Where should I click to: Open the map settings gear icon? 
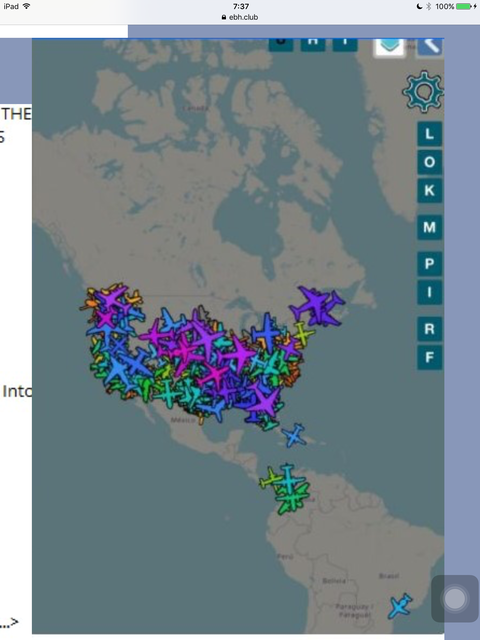tap(423, 91)
